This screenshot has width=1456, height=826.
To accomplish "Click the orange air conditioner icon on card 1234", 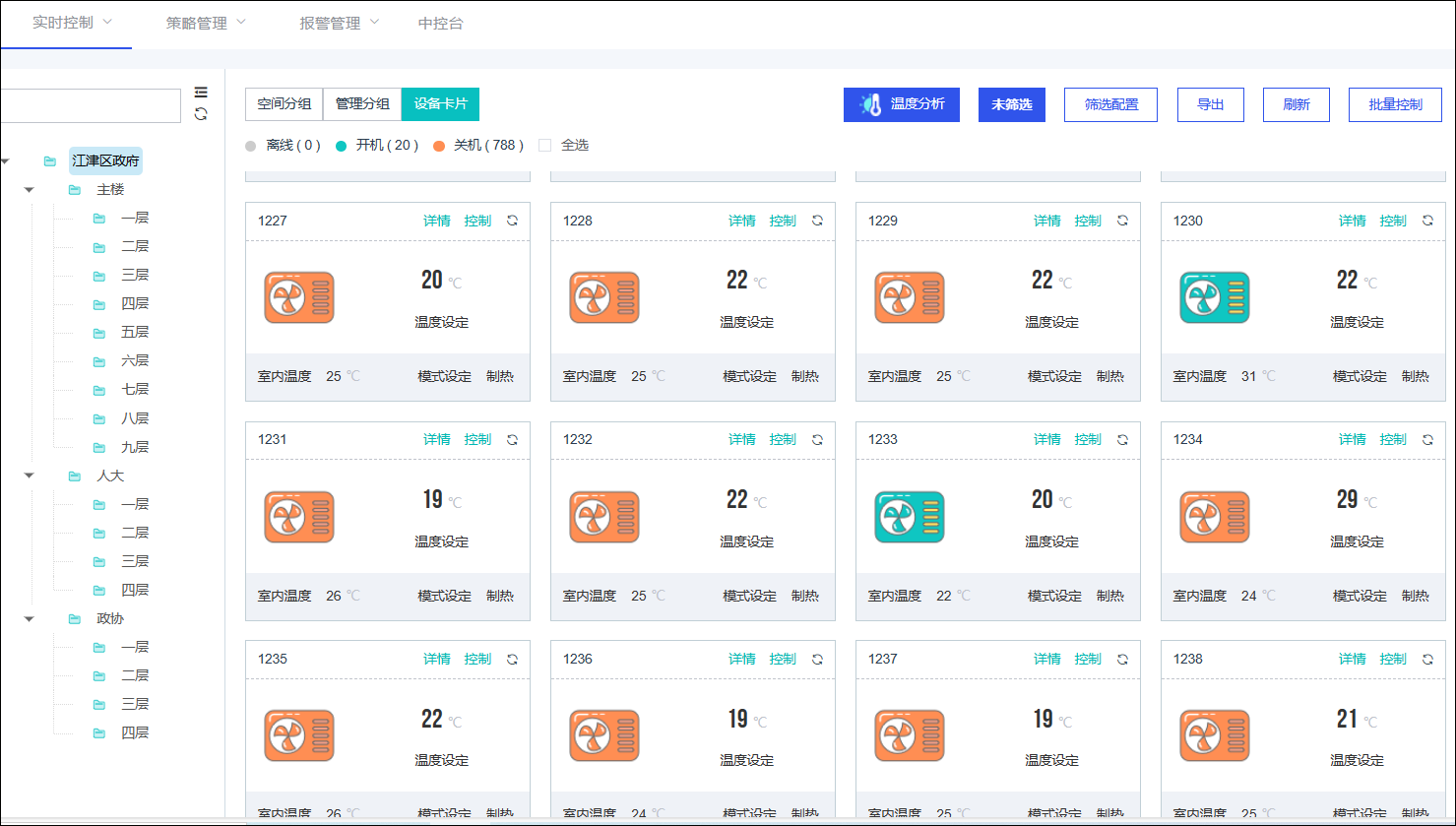I will tap(1214, 517).
